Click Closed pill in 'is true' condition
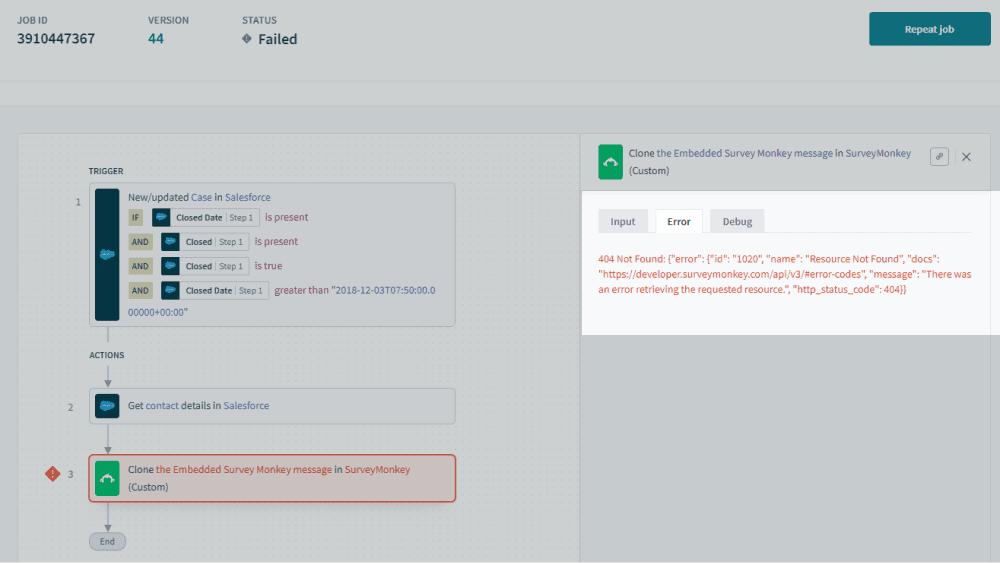The image size is (1000, 563). (205, 266)
